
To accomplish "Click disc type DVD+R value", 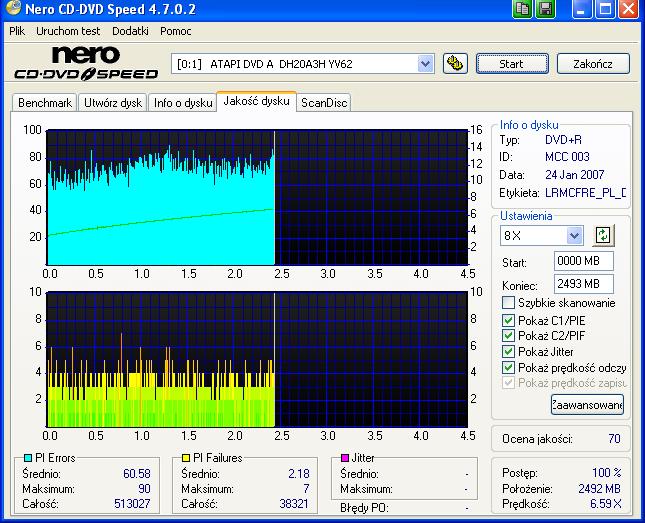I will 563,140.
